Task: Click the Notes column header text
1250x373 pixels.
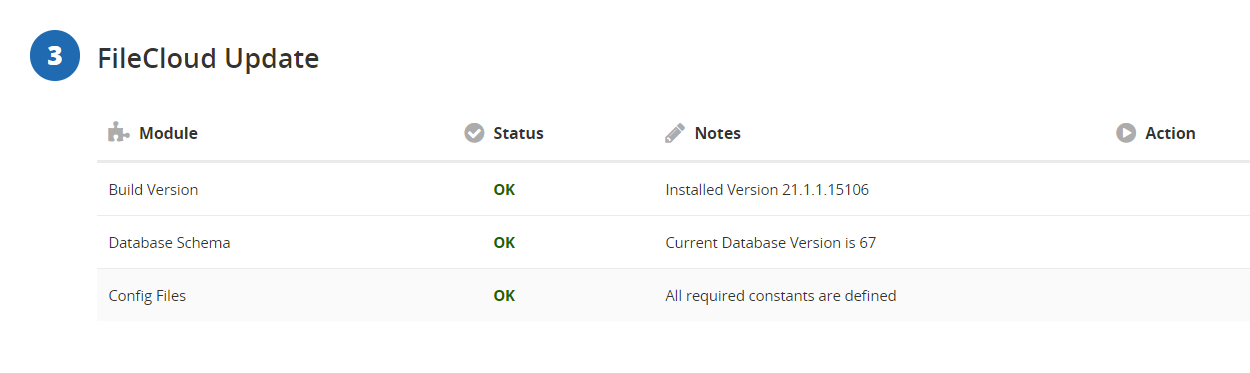Action: [x=718, y=133]
